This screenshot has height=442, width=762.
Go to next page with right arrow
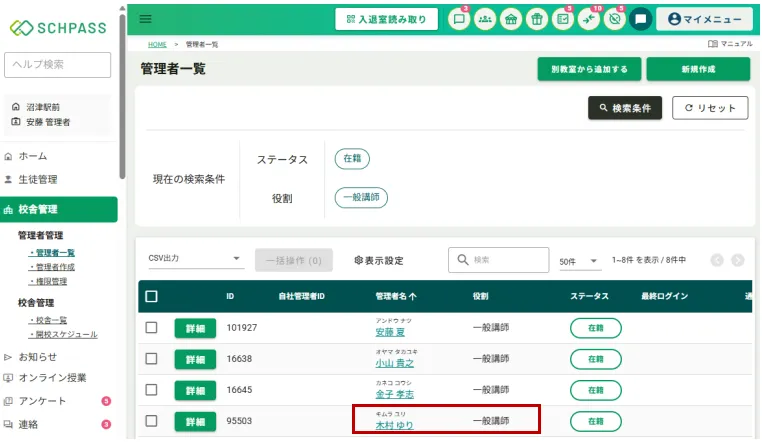(x=738, y=260)
